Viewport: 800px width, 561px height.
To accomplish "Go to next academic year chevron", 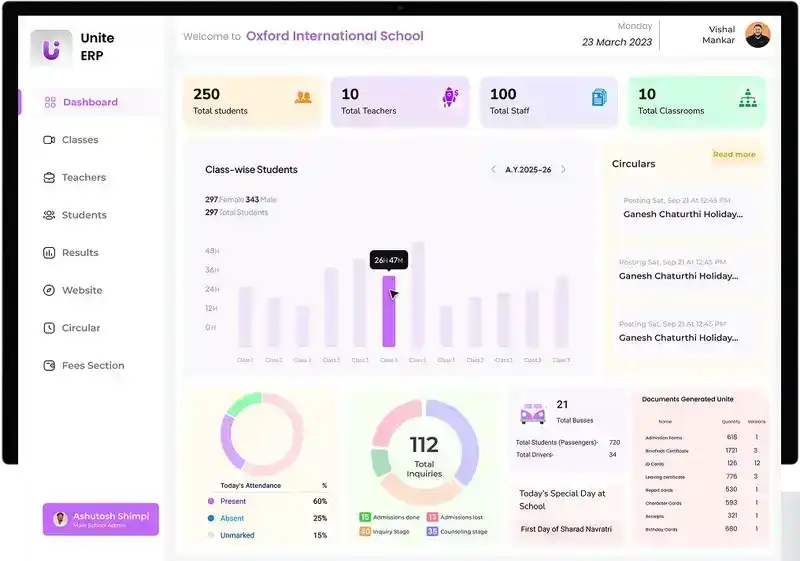I will tap(563, 169).
